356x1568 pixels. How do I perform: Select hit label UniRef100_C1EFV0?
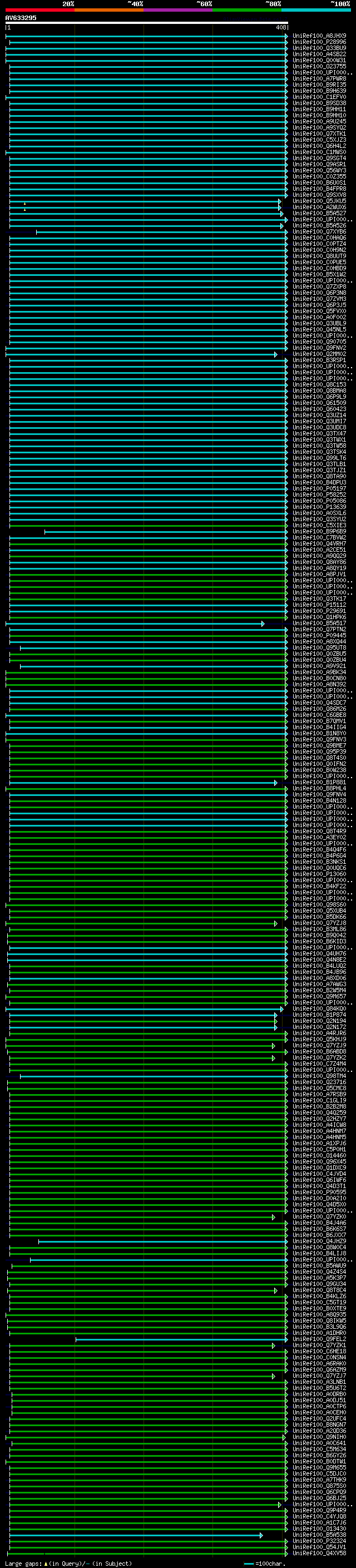[x=319, y=97]
